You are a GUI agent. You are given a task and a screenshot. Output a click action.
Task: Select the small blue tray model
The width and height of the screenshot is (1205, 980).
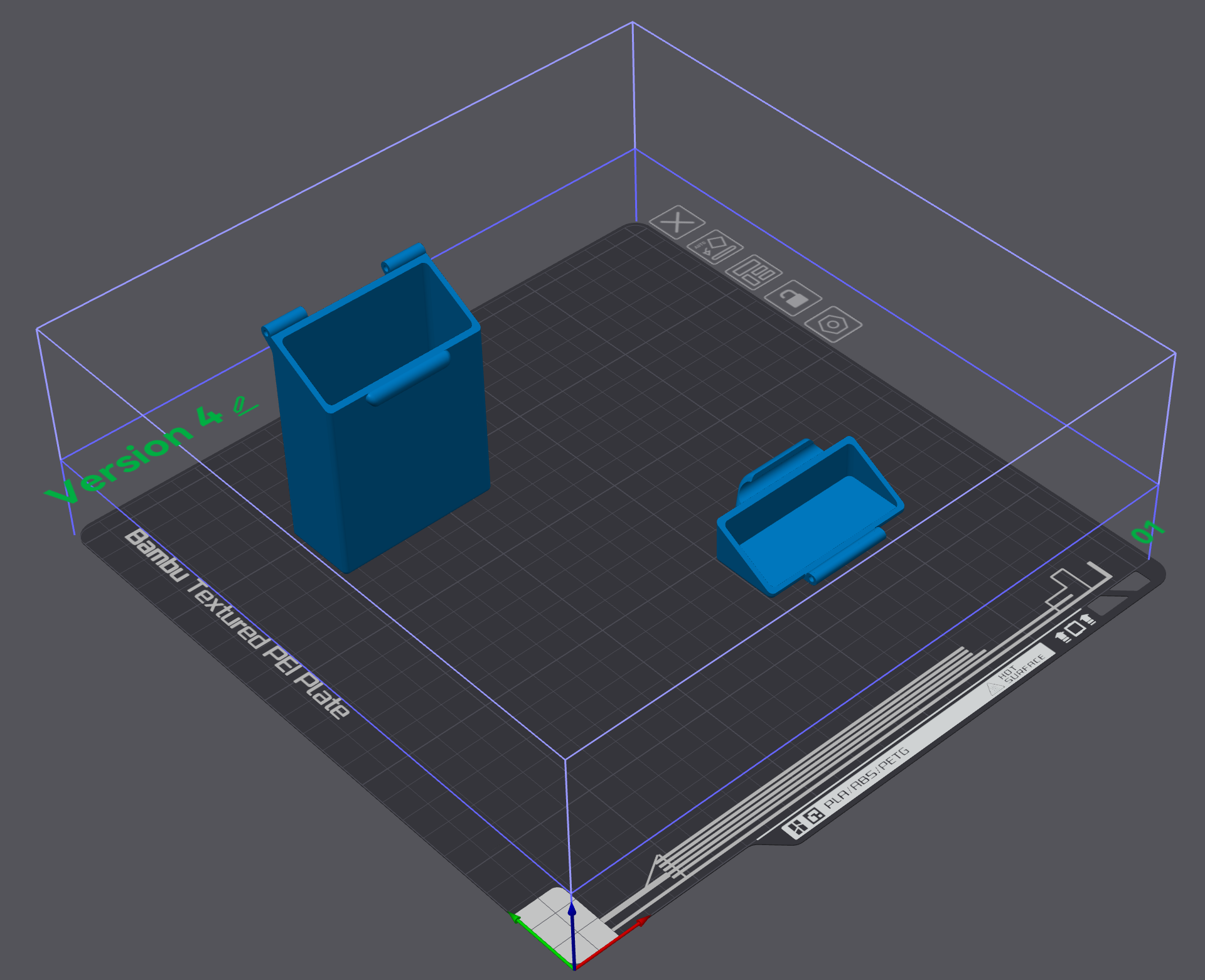pyautogui.click(x=810, y=517)
